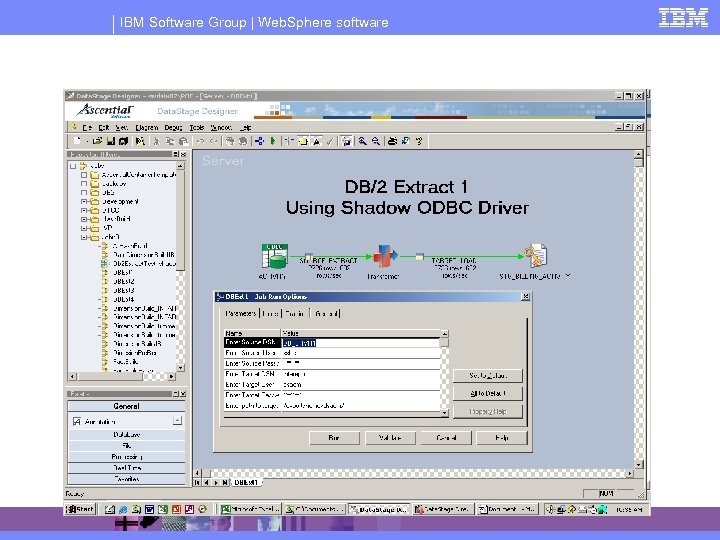This screenshot has width=720, height=540.
Task: Click the Internet Explorer quick launch icon
Action: point(123,509)
